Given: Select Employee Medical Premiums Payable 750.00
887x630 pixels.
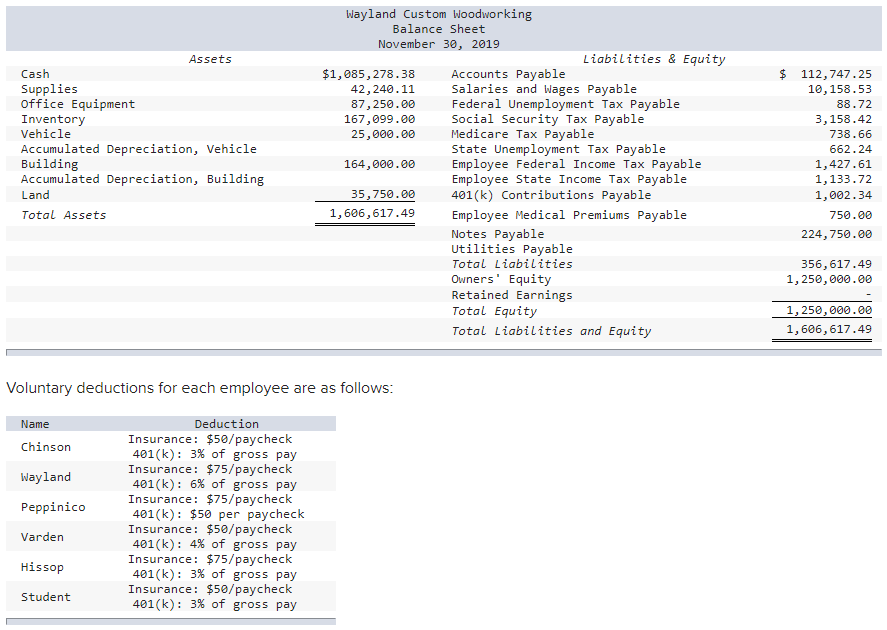Looking at the screenshot, I should [851, 215].
